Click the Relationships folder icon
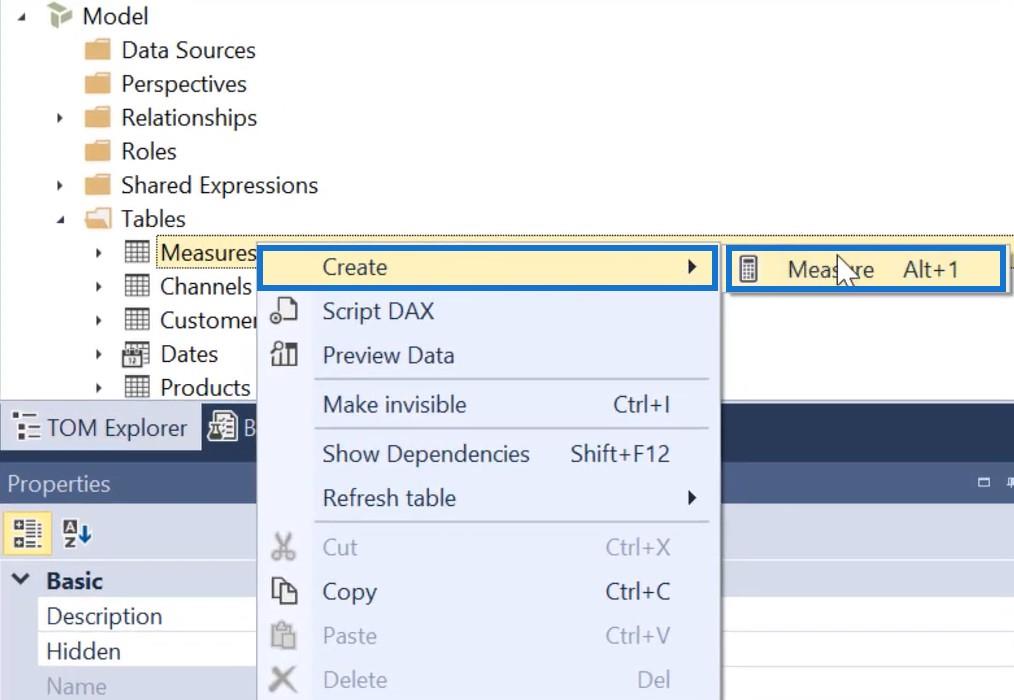The height and width of the screenshot is (700, 1014). tap(98, 117)
